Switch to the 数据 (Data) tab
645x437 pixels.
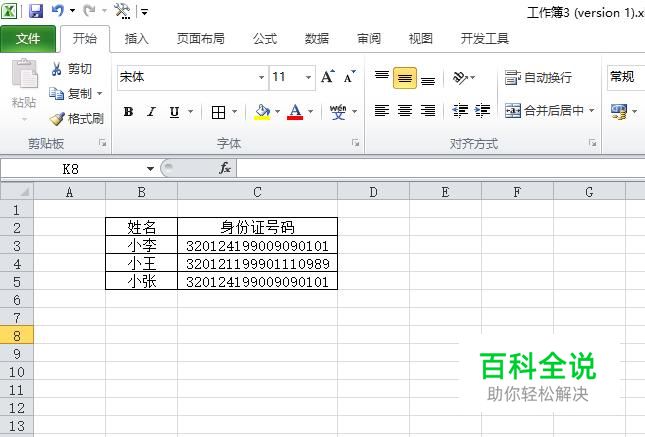point(317,39)
